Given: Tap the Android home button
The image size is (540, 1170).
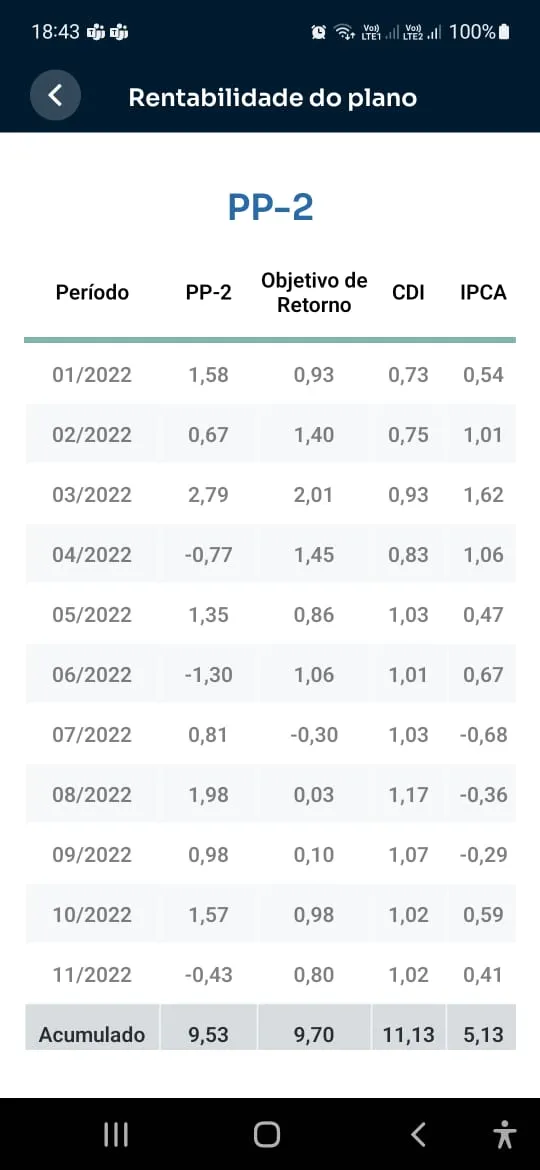Looking at the screenshot, I should pos(267,1134).
